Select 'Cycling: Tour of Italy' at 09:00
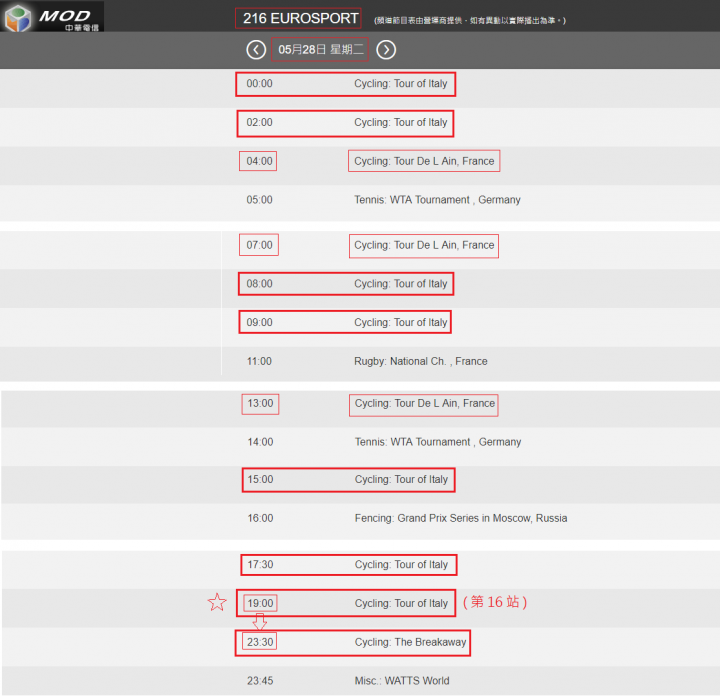 (400, 322)
